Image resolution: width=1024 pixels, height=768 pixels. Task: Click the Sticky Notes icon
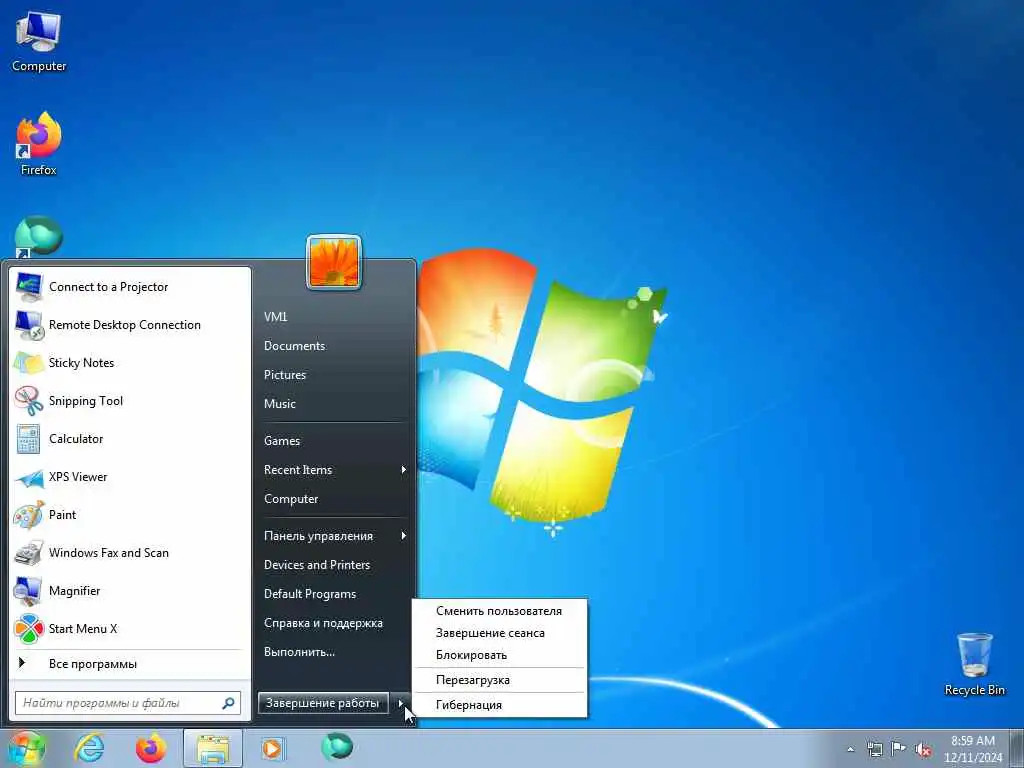click(29, 362)
